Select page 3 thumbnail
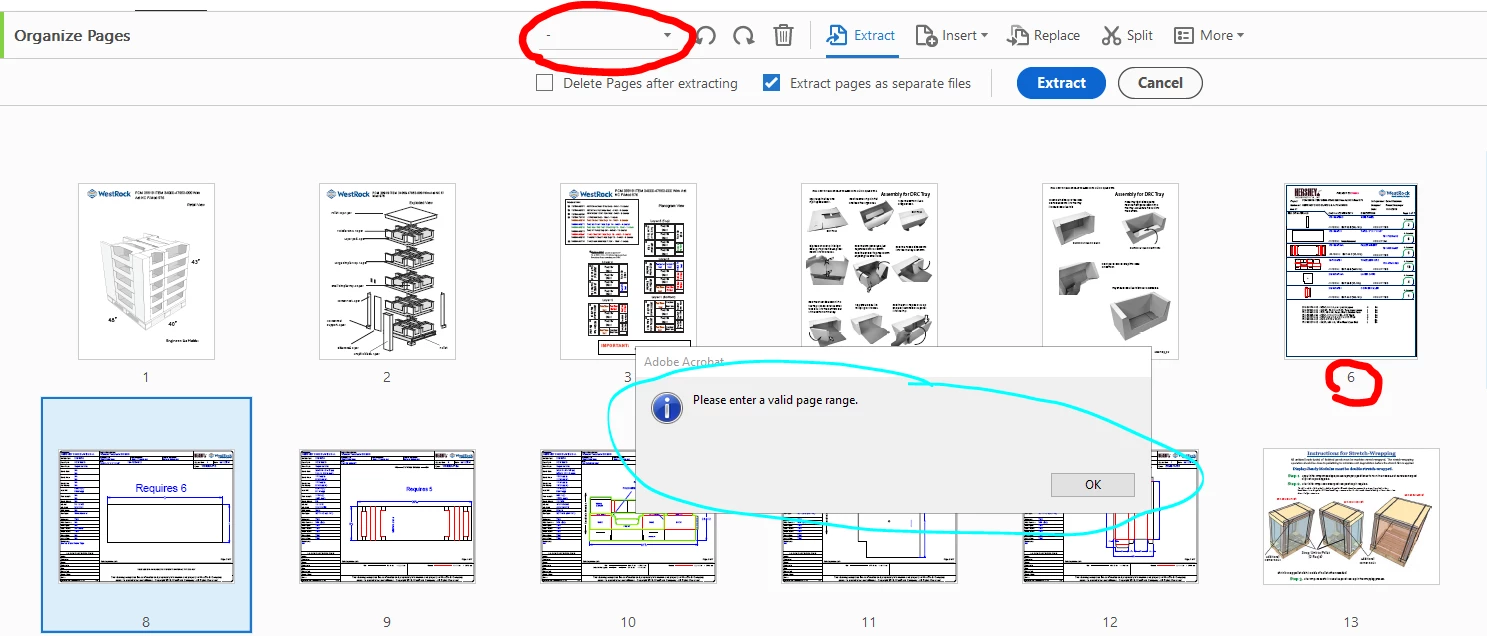 point(628,271)
